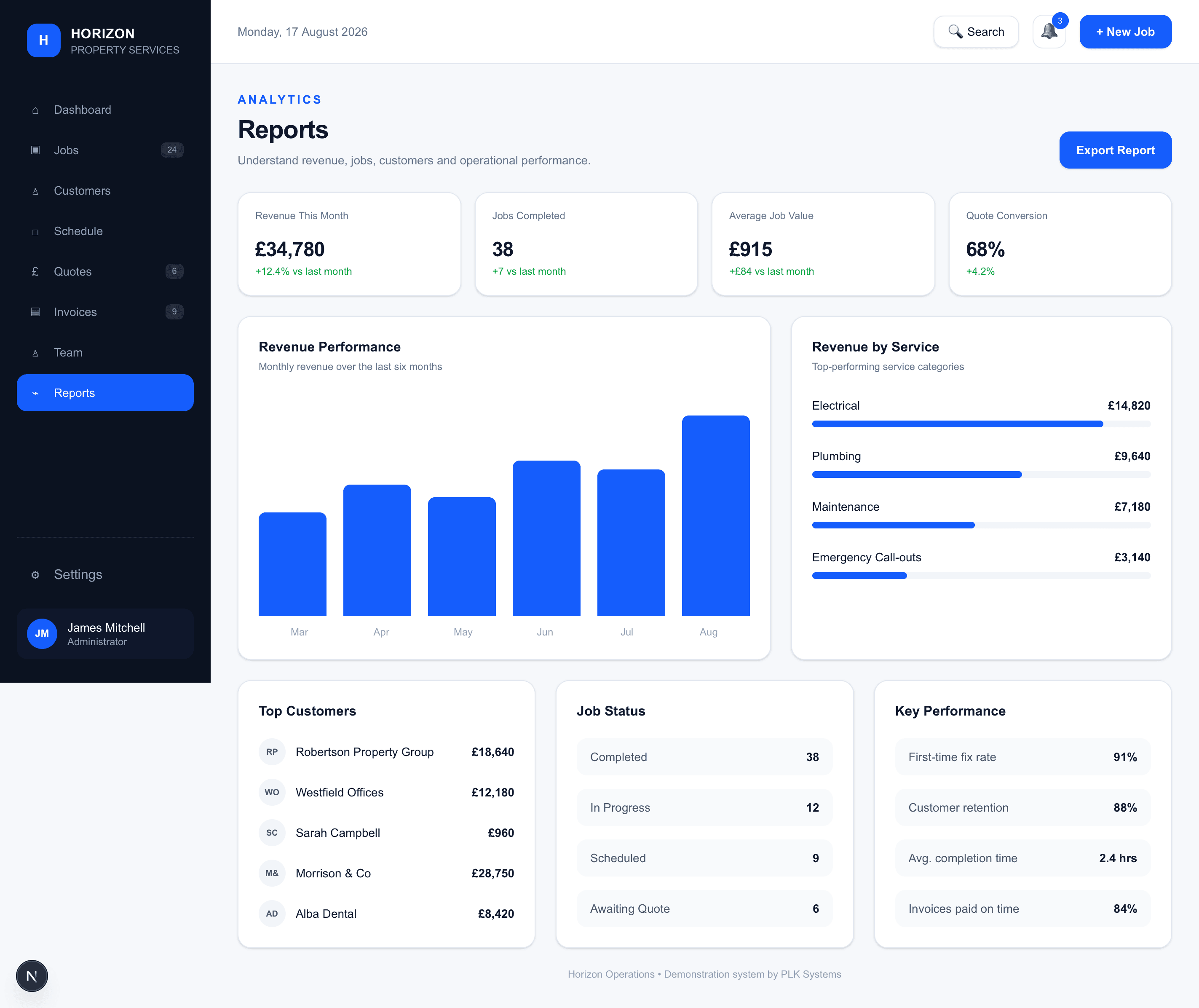Click James Mitchell Administrator profile
This screenshot has width=1199, height=1008.
coord(105,634)
